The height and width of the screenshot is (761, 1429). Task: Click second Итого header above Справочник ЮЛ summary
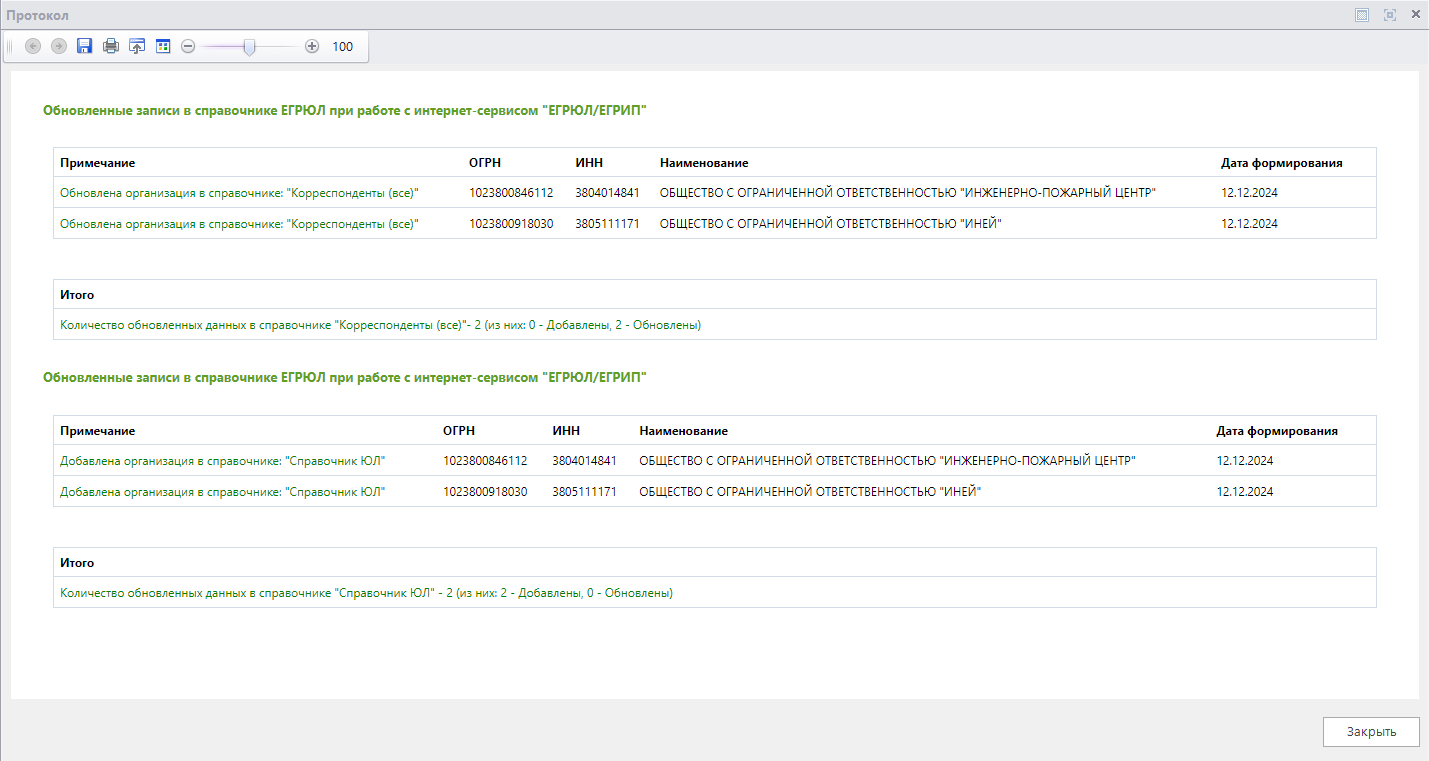[x=77, y=563]
